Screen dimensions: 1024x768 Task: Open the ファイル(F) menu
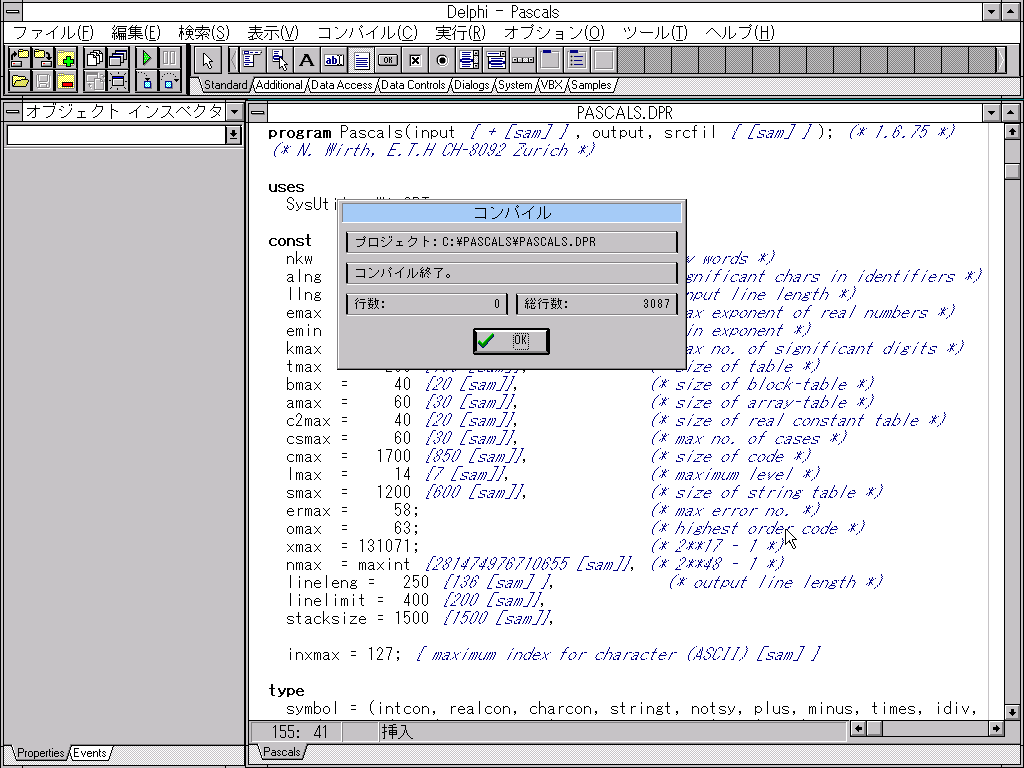coord(54,33)
